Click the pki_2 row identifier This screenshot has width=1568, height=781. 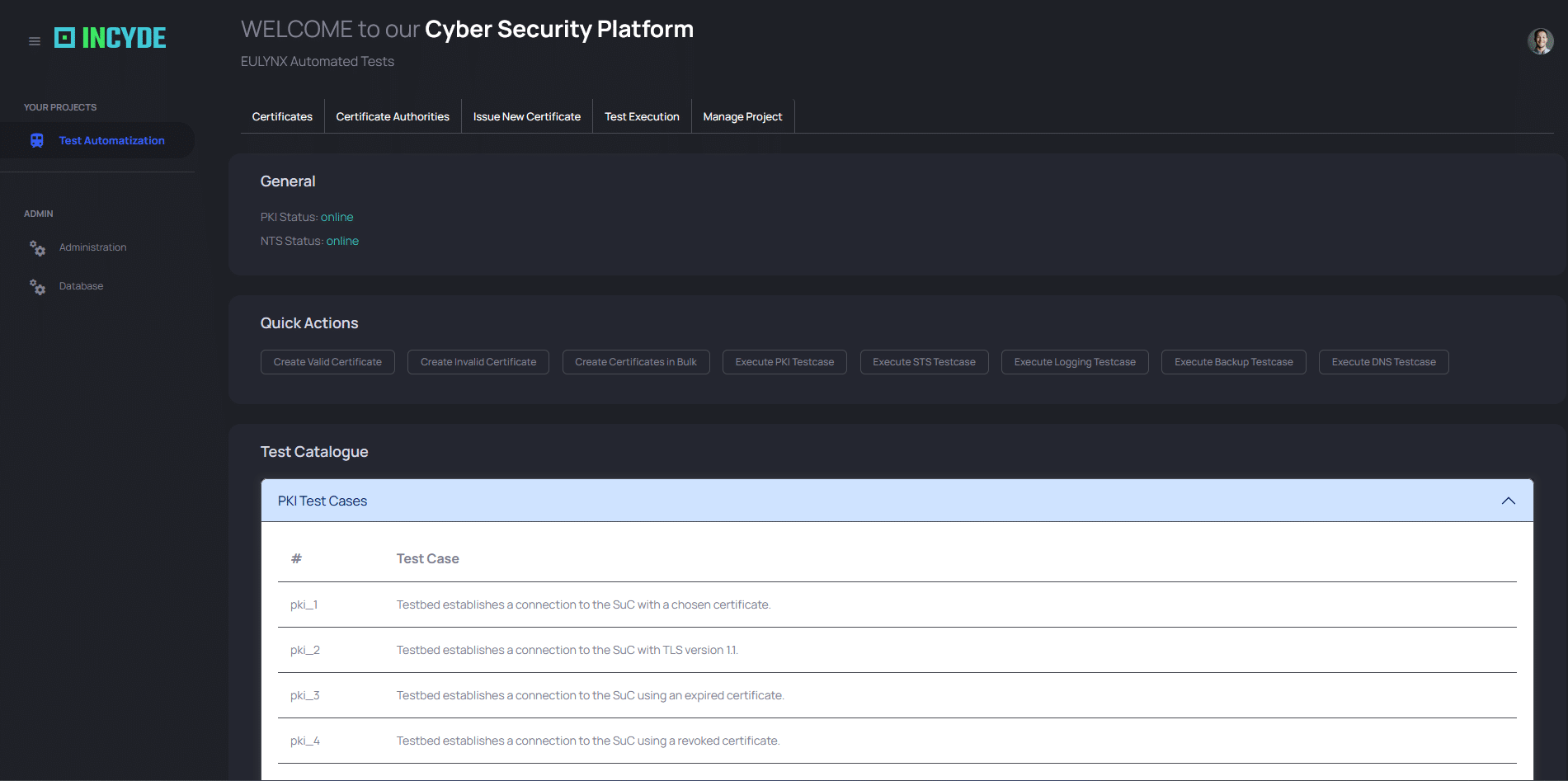pos(305,650)
